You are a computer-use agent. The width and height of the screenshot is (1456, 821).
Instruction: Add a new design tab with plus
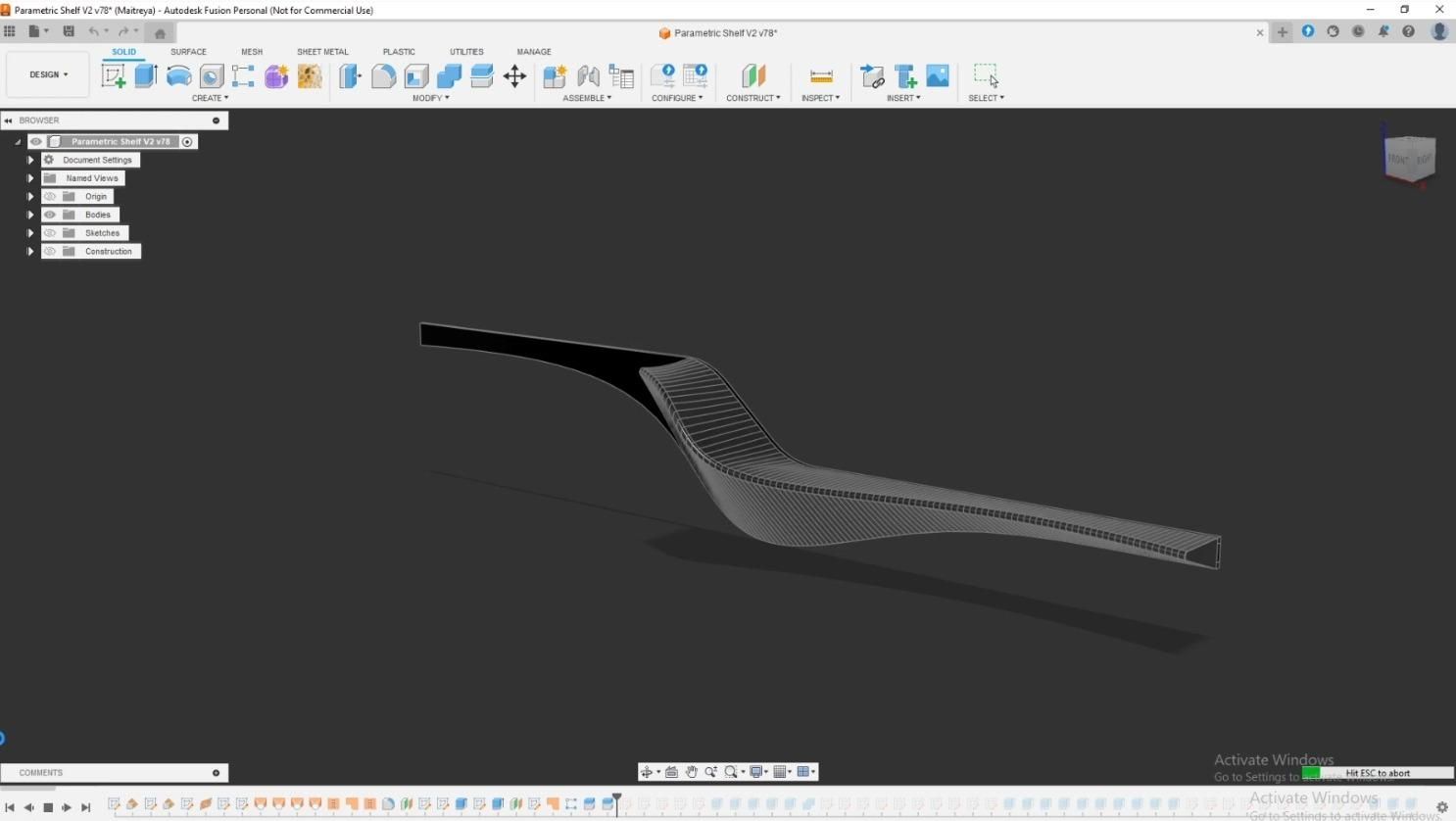click(1282, 32)
